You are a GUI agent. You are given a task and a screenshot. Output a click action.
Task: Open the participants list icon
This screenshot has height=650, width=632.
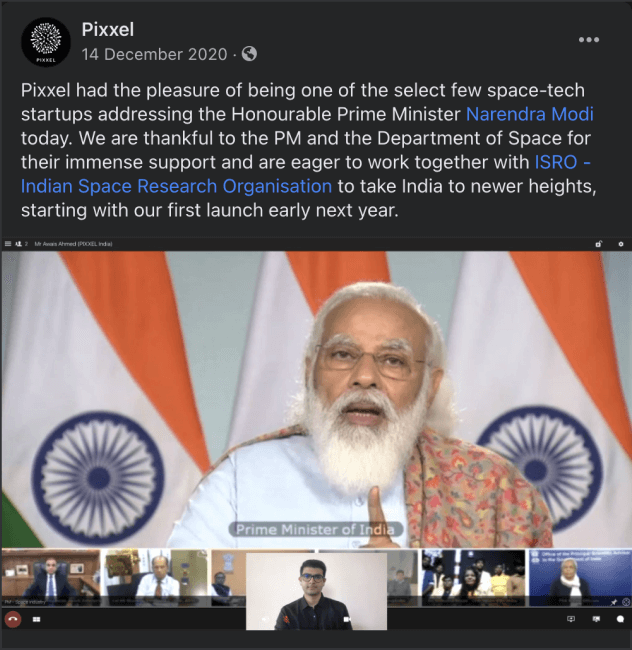[19, 244]
